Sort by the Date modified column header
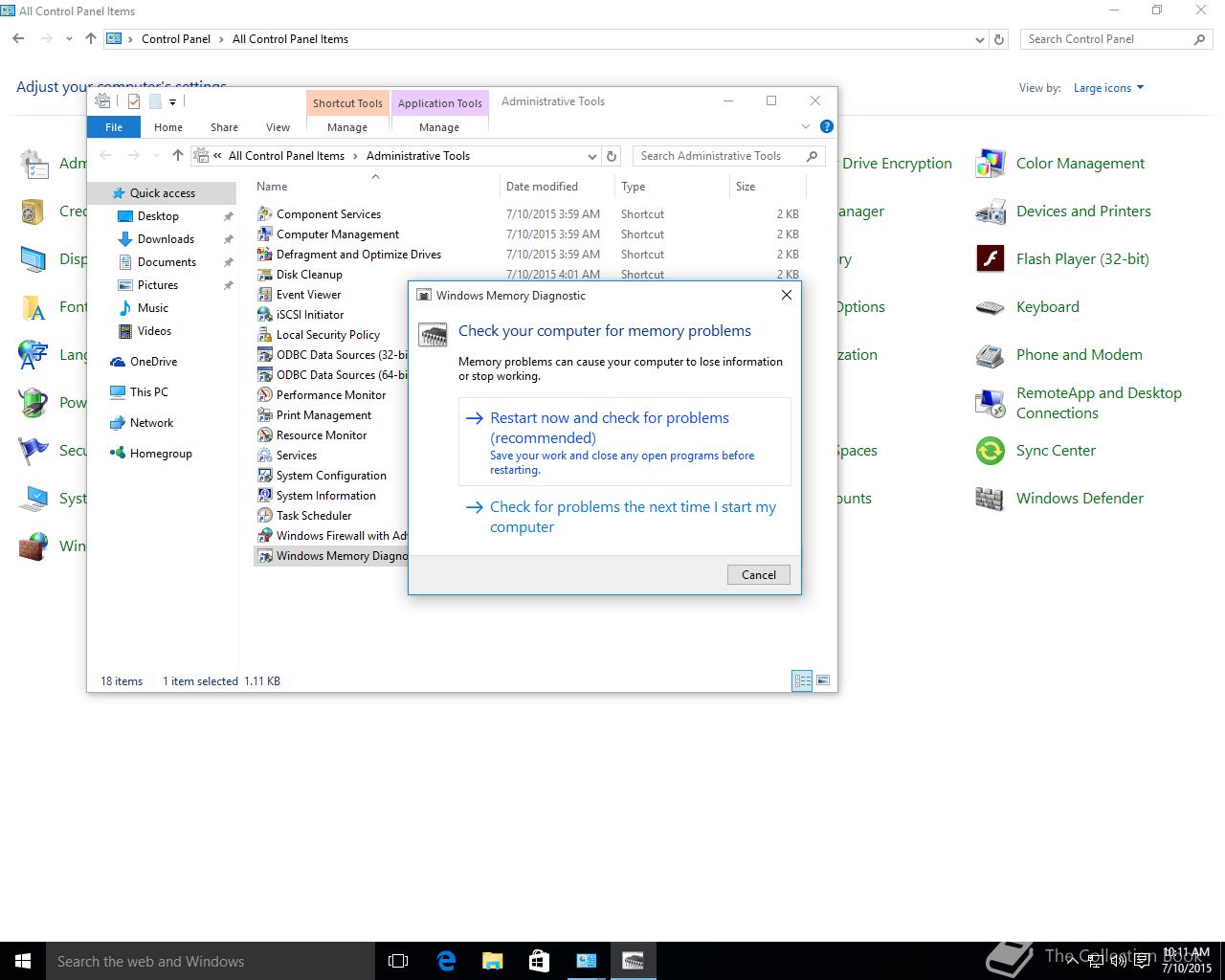The height and width of the screenshot is (980, 1225). (556, 187)
